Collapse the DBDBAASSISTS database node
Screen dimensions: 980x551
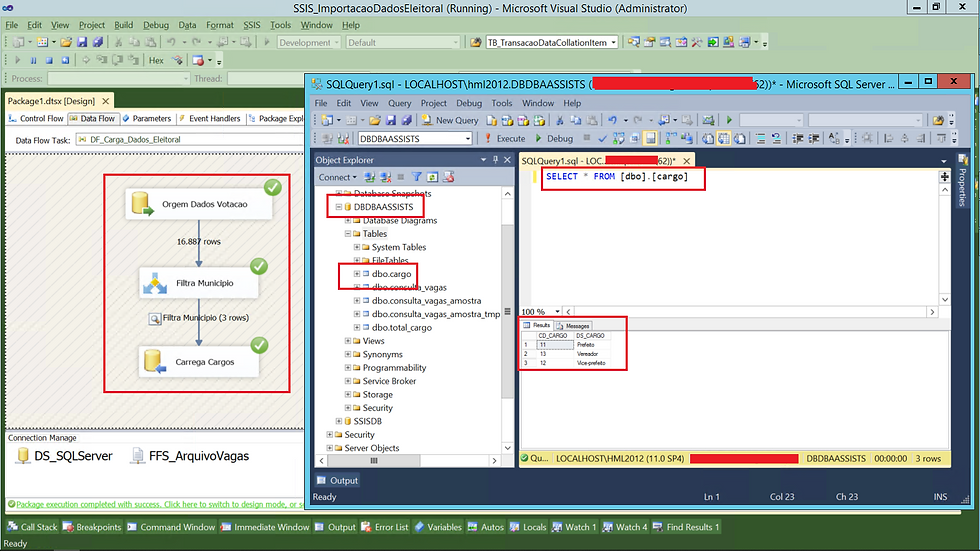(x=339, y=207)
